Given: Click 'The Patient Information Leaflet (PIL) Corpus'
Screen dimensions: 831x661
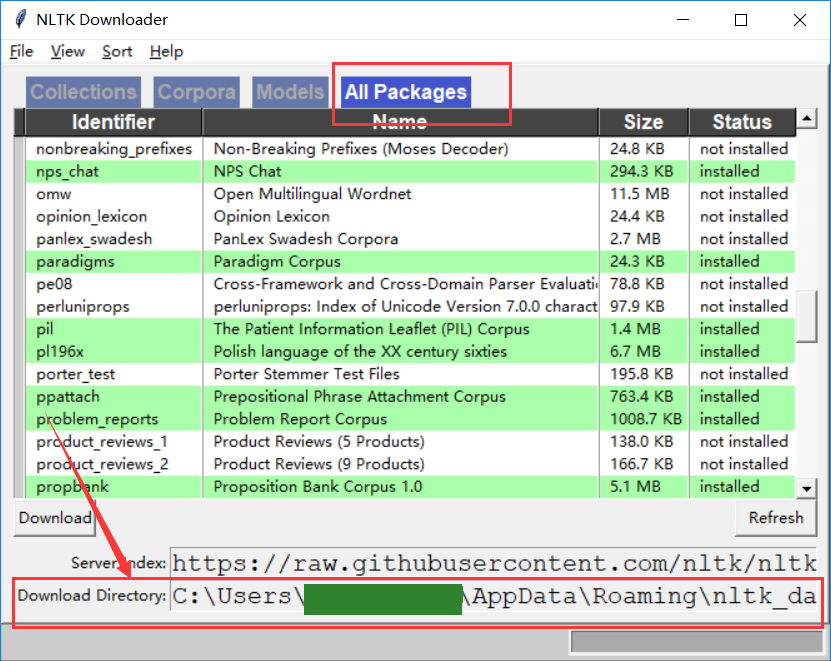Looking at the screenshot, I should click(x=371, y=329).
